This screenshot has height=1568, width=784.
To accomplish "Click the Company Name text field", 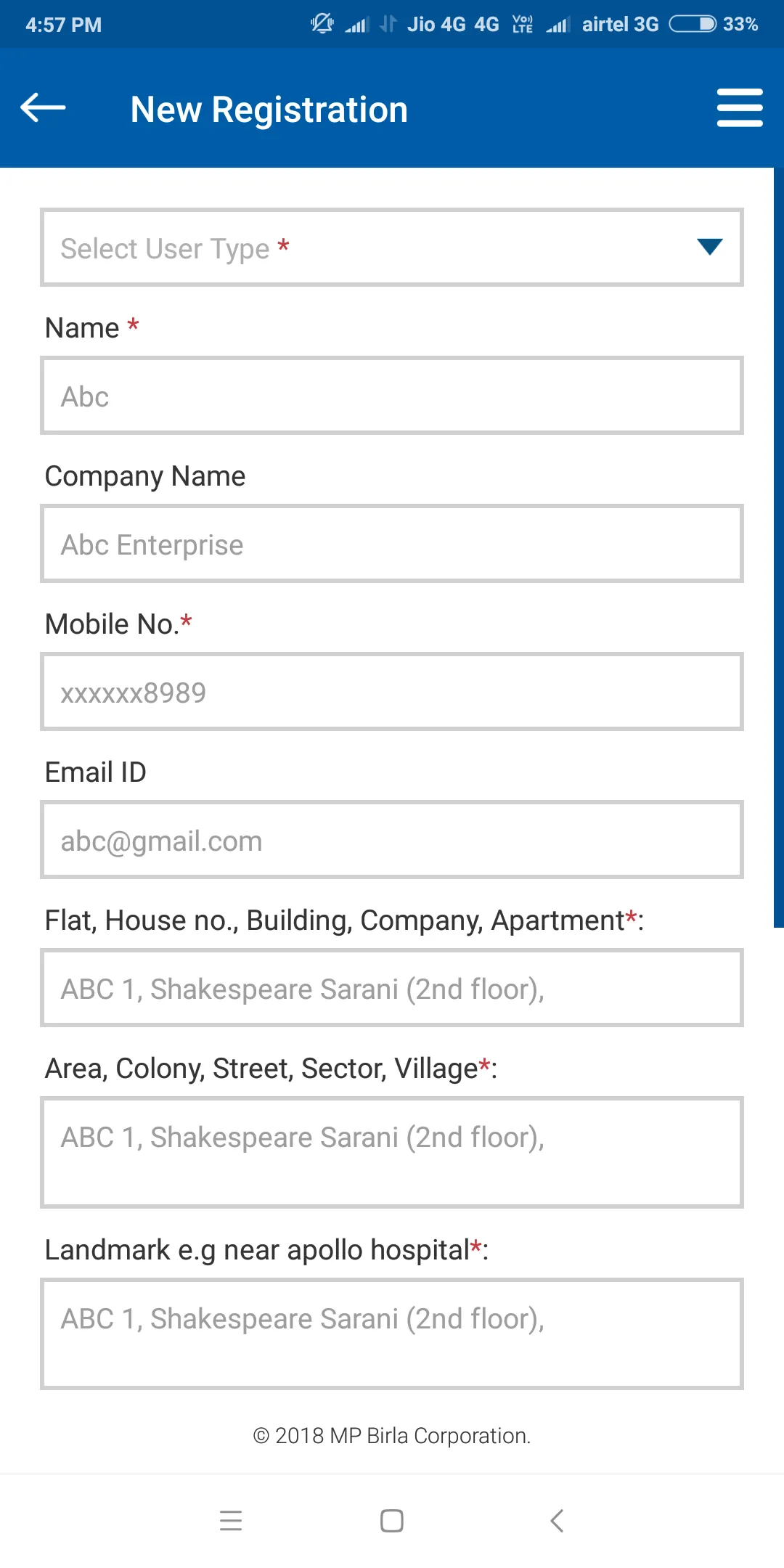I will 392,544.
